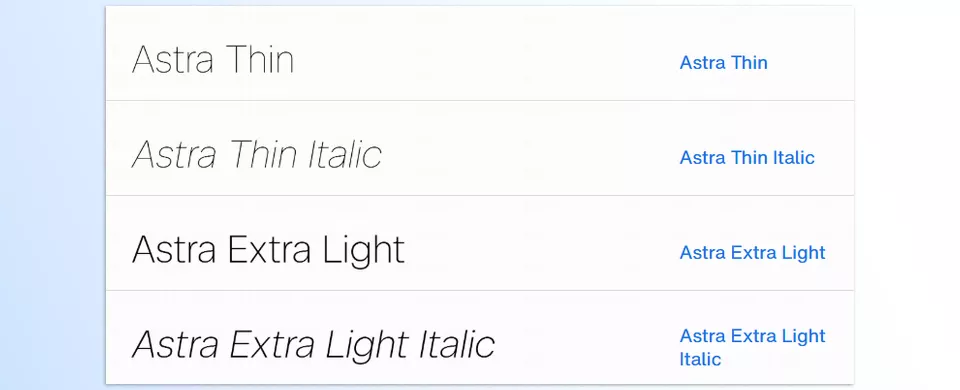The width and height of the screenshot is (960, 390).
Task: Open the two-line Astra Extra Light Italic link
Action: click(x=752, y=347)
